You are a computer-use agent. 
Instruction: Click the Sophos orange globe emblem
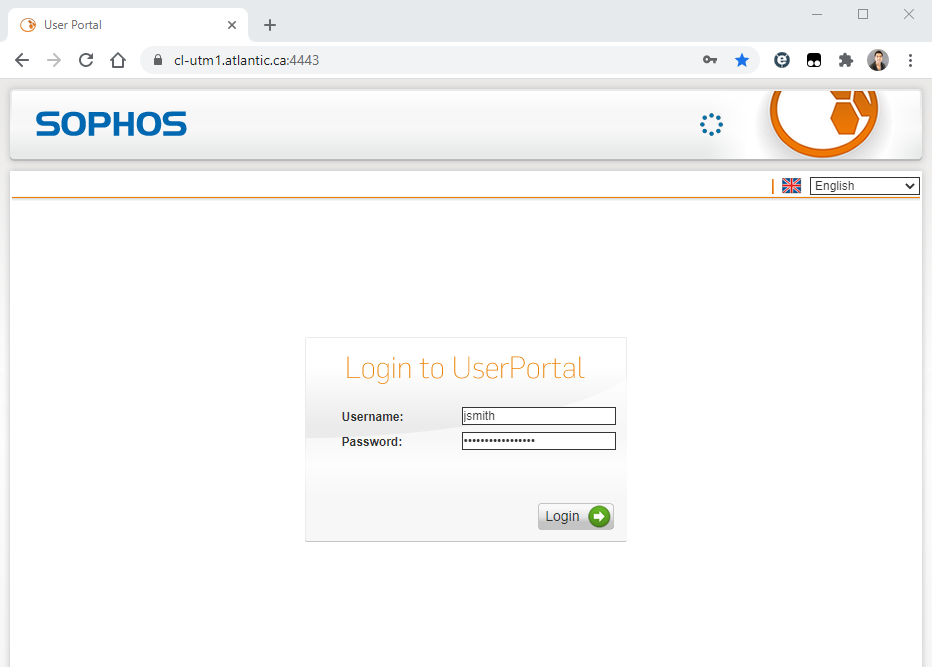[x=824, y=122]
